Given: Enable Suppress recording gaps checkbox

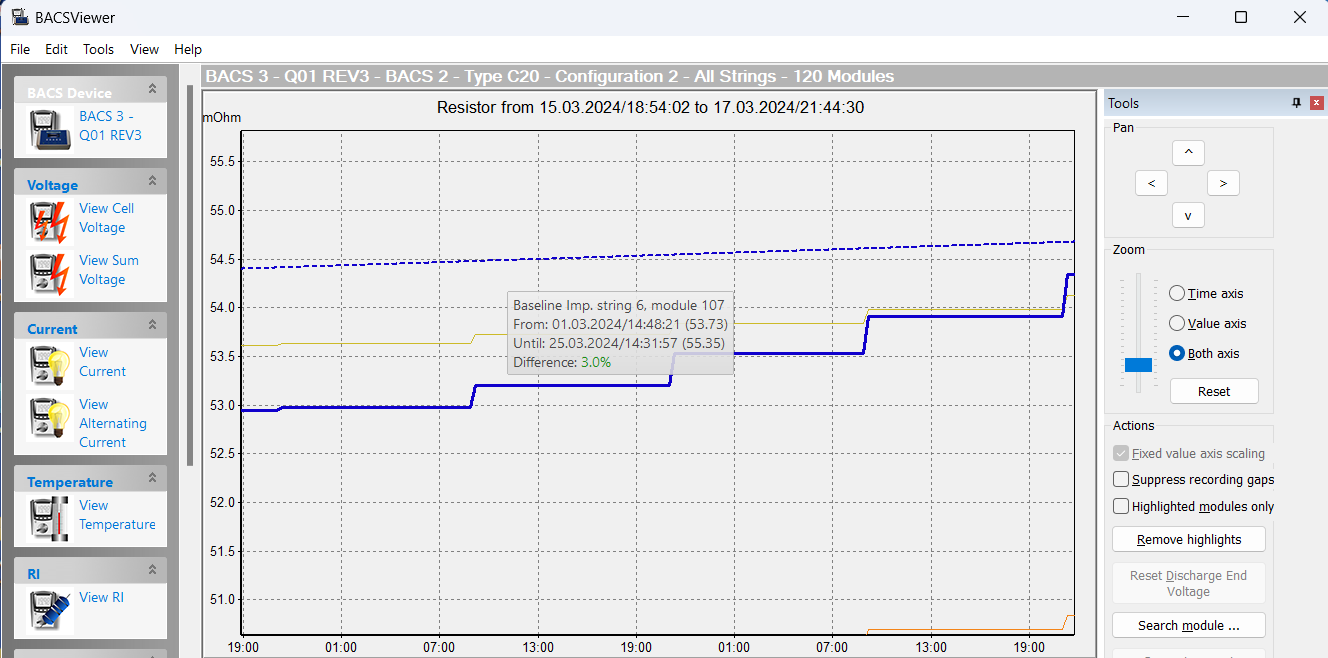Looking at the screenshot, I should coord(1121,480).
